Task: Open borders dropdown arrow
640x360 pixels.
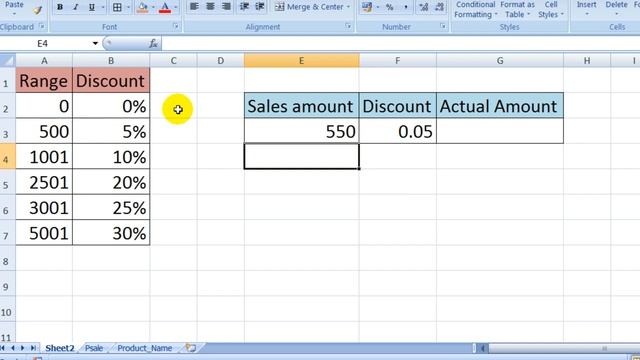Action: point(128,7)
